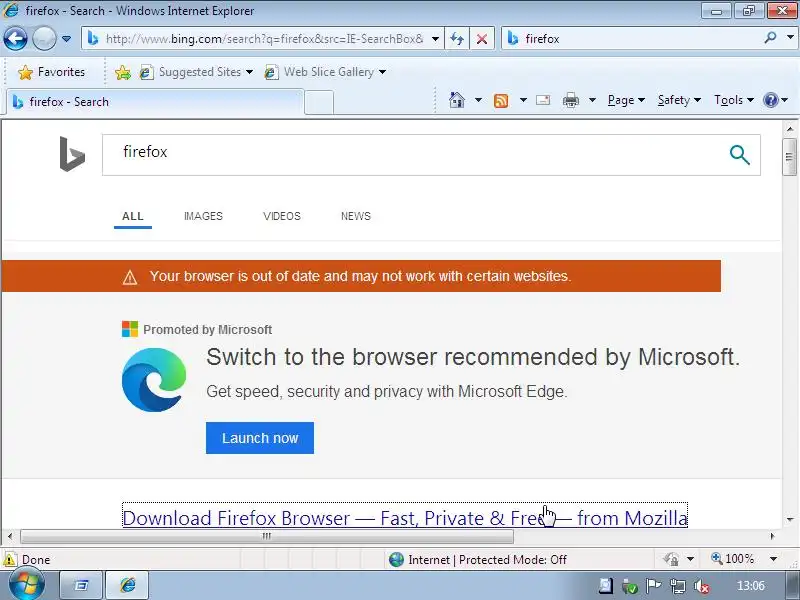
Task: Open the Page menu
Action: (x=626, y=100)
